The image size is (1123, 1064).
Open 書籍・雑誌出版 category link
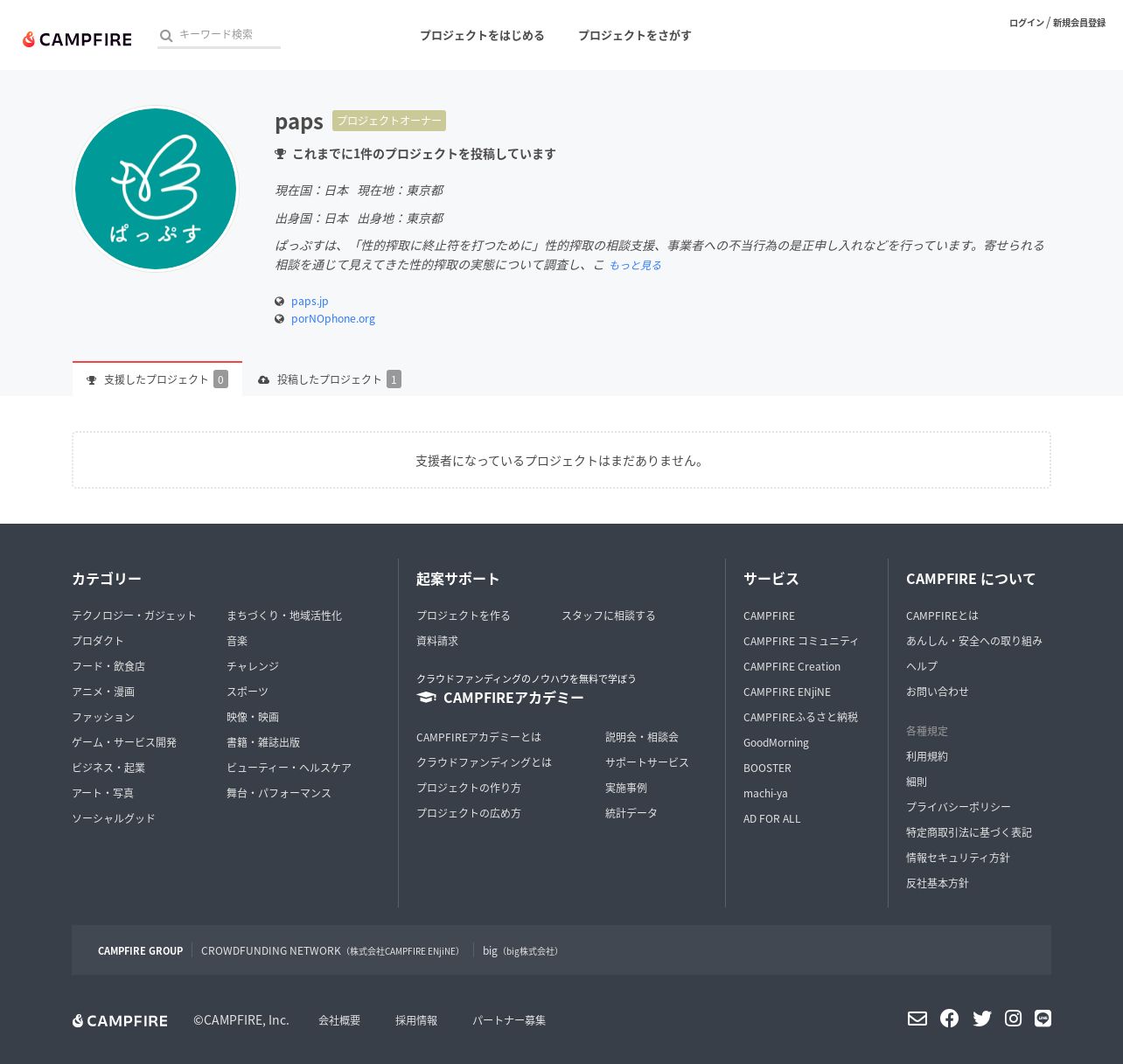263,742
